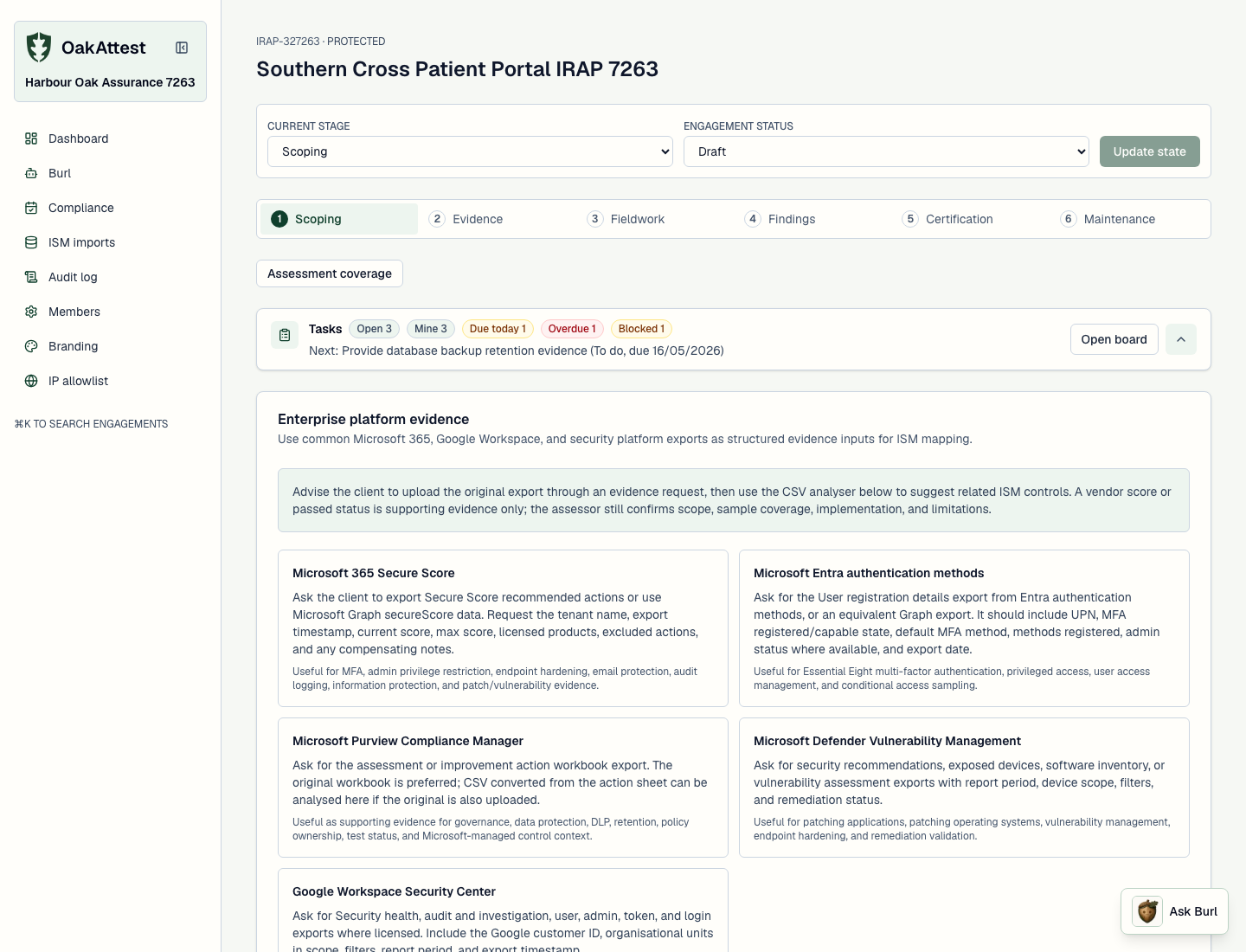Click the Branding palette icon
This screenshot has height=952, width=1246.
(31, 346)
